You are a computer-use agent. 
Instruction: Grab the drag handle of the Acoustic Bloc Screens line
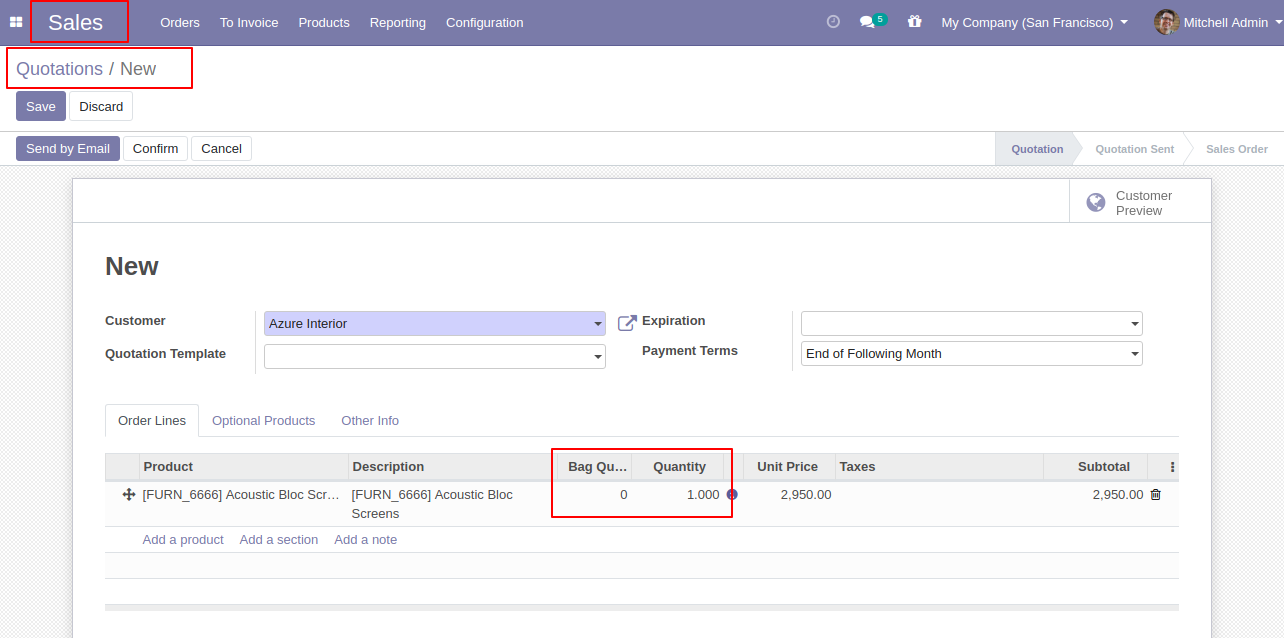[128, 494]
